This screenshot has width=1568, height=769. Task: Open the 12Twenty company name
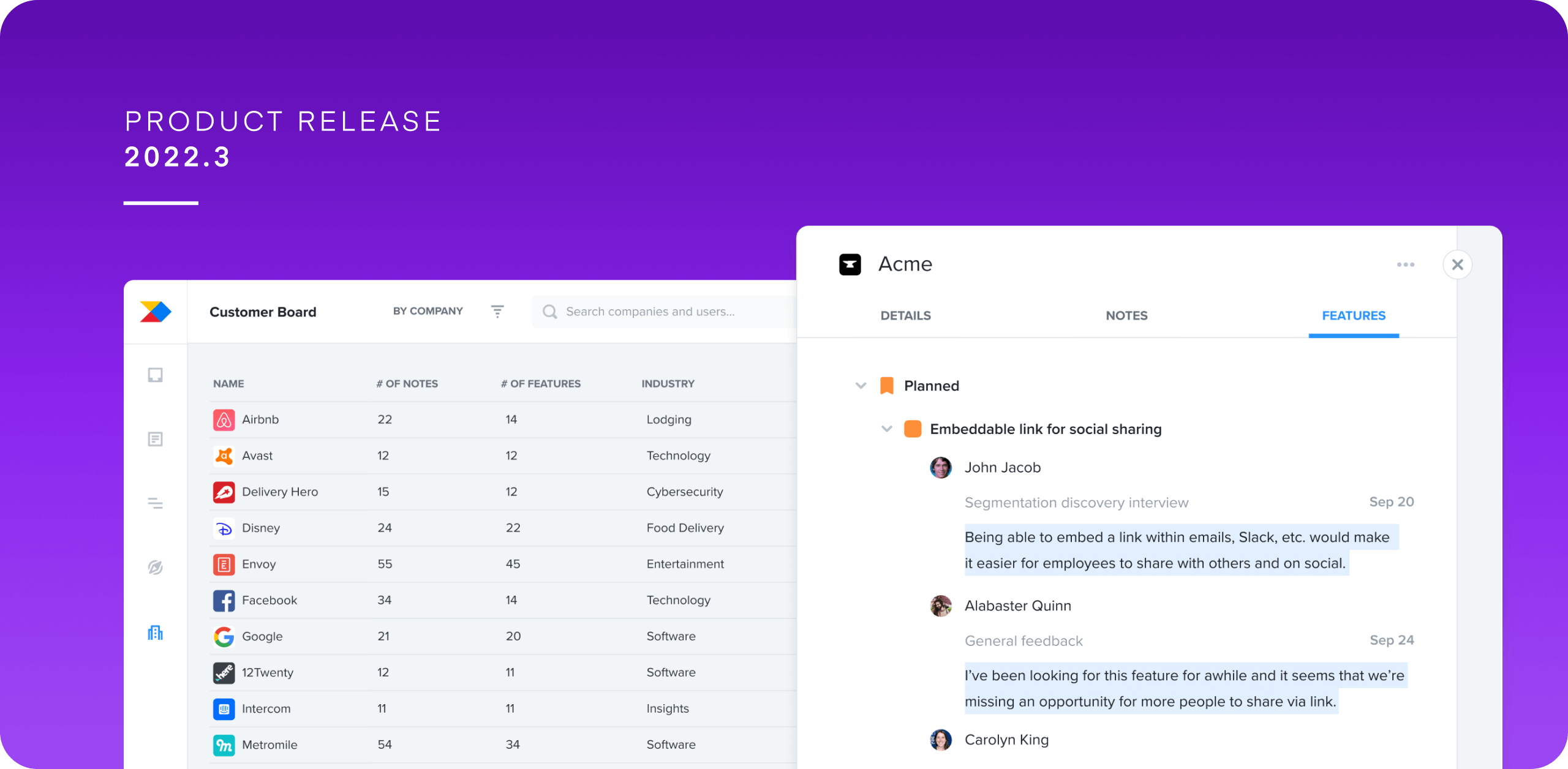[x=268, y=673]
